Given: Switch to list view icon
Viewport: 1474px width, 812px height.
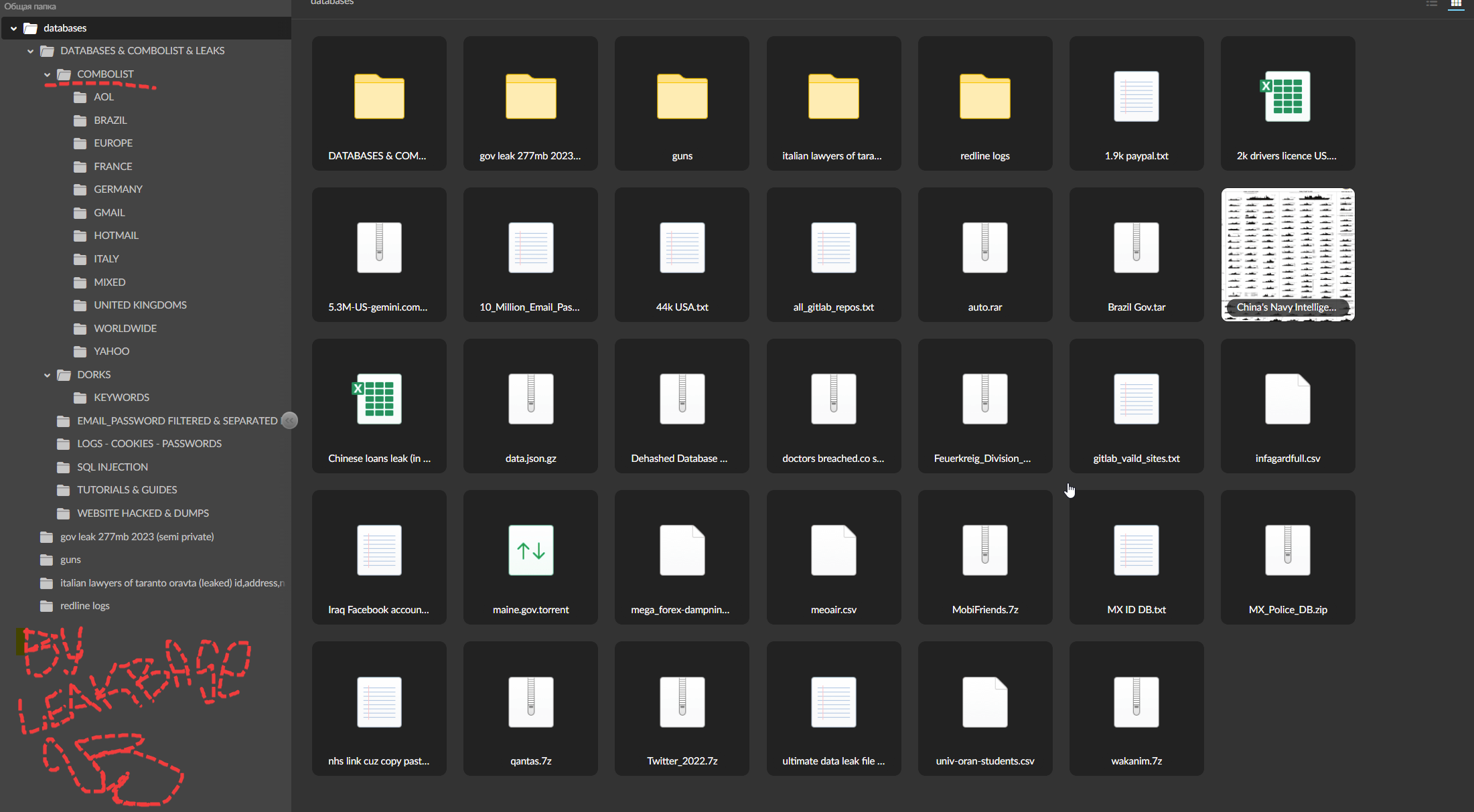Looking at the screenshot, I should [1432, 3].
